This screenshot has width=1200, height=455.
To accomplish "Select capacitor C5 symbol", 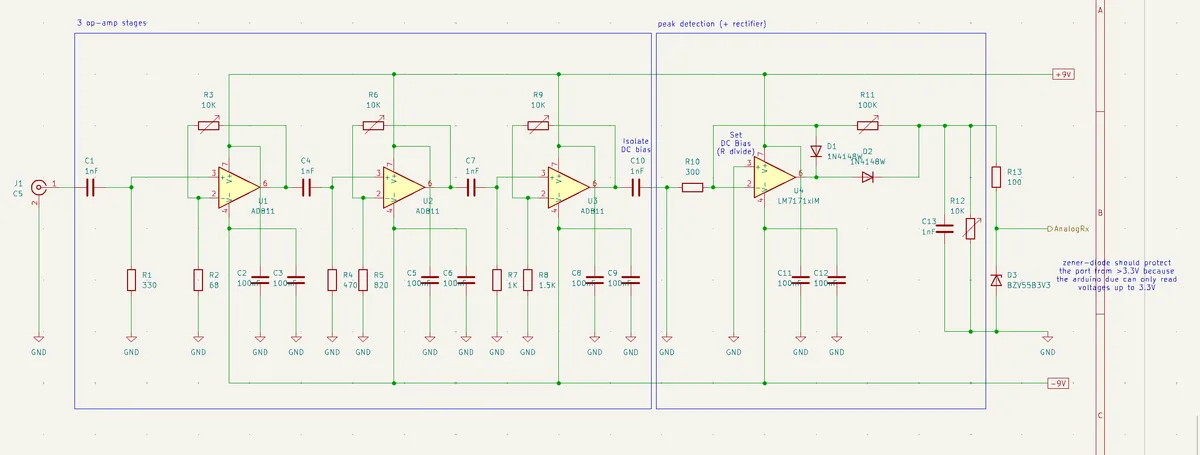I will [x=430, y=279].
